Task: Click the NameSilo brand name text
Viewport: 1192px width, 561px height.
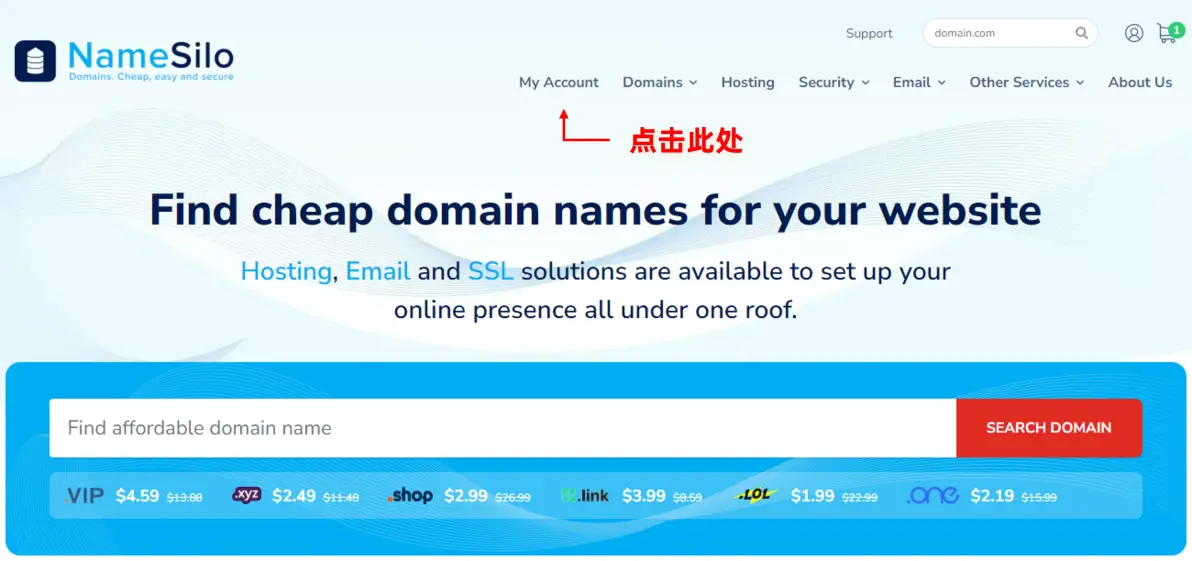Action: [x=151, y=55]
